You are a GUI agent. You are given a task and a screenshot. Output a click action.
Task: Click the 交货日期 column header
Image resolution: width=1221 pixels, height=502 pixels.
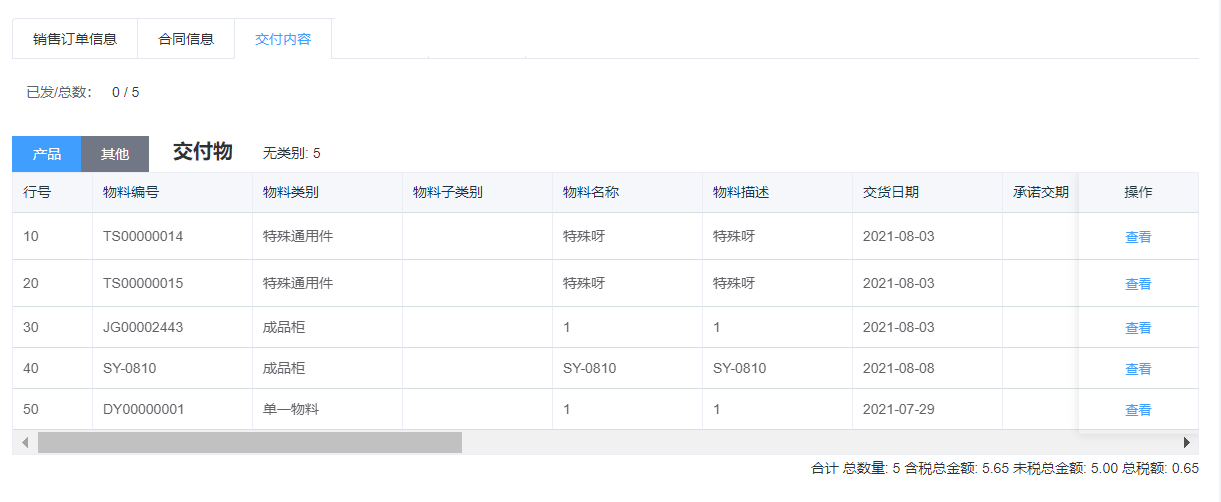(891, 192)
